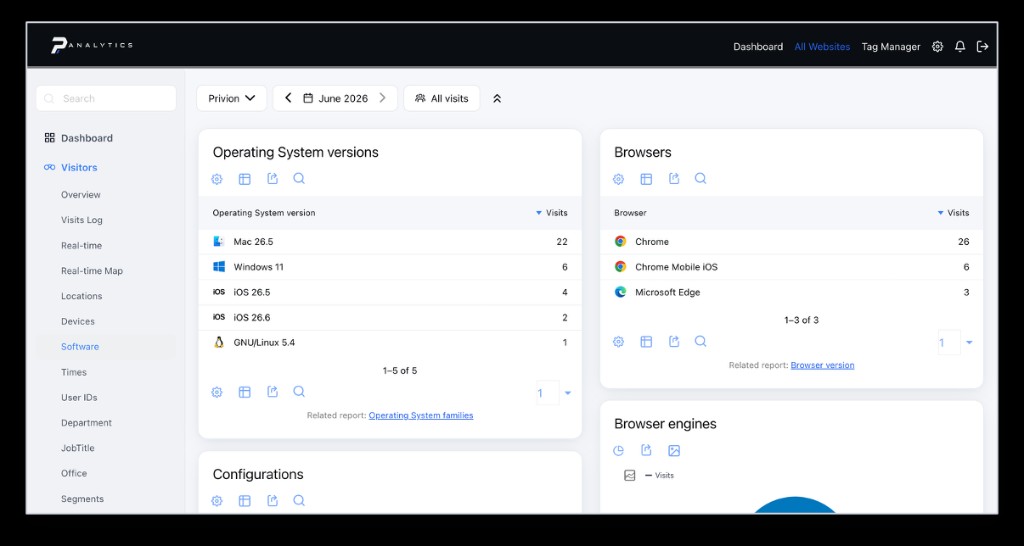Open top gear icon in Browsers widget
The width and height of the screenshot is (1024, 546).
618,179
